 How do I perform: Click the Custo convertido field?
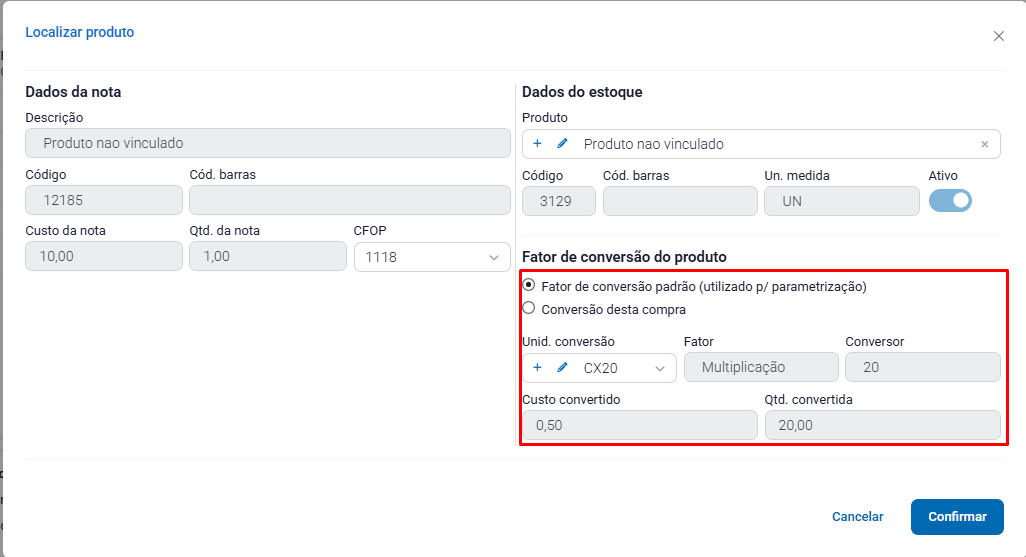639,425
